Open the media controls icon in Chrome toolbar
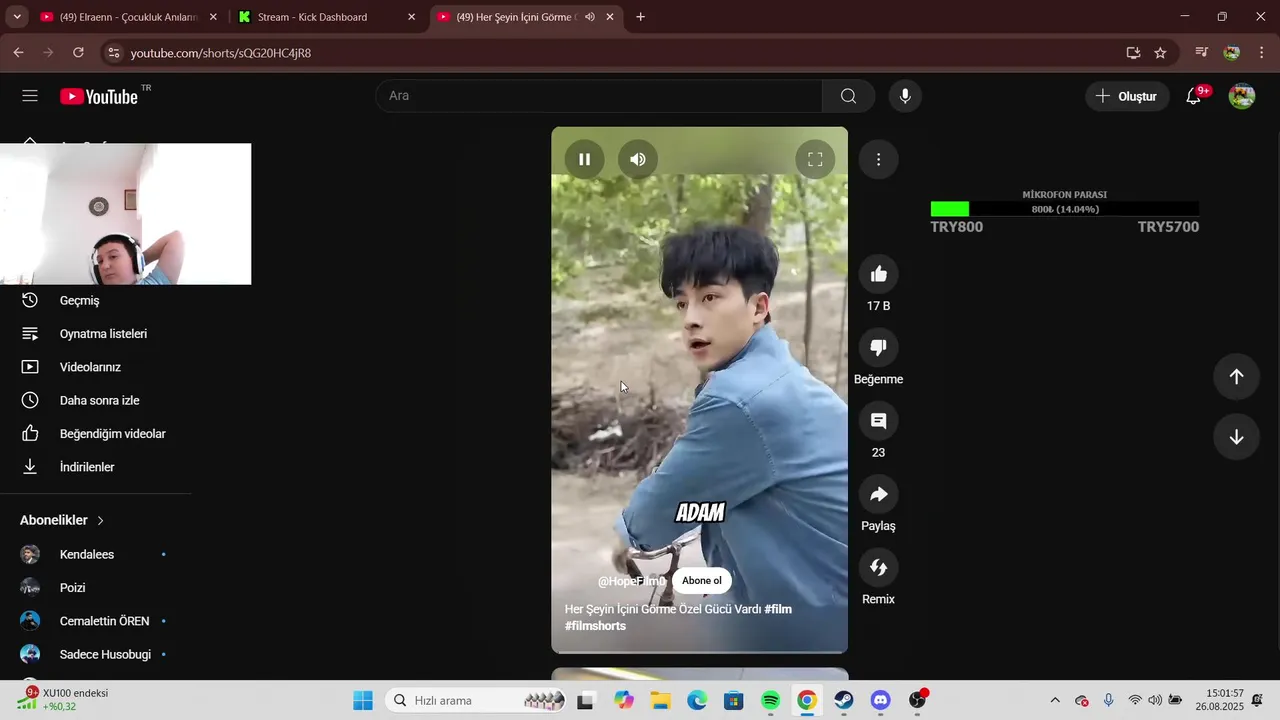 [1202, 53]
